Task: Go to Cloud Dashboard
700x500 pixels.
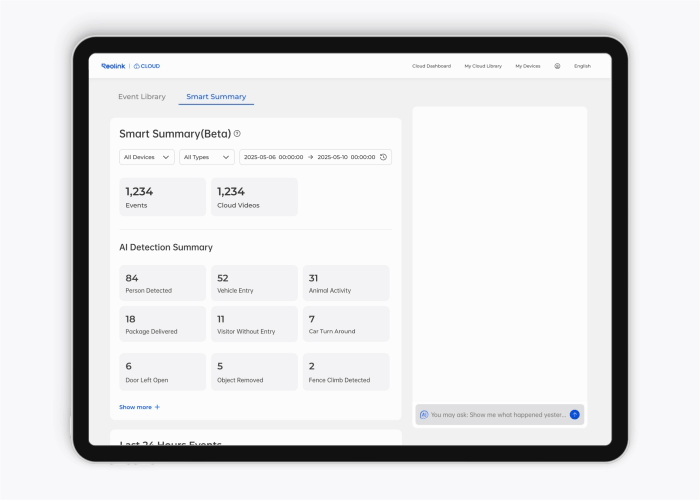Action: click(431, 66)
